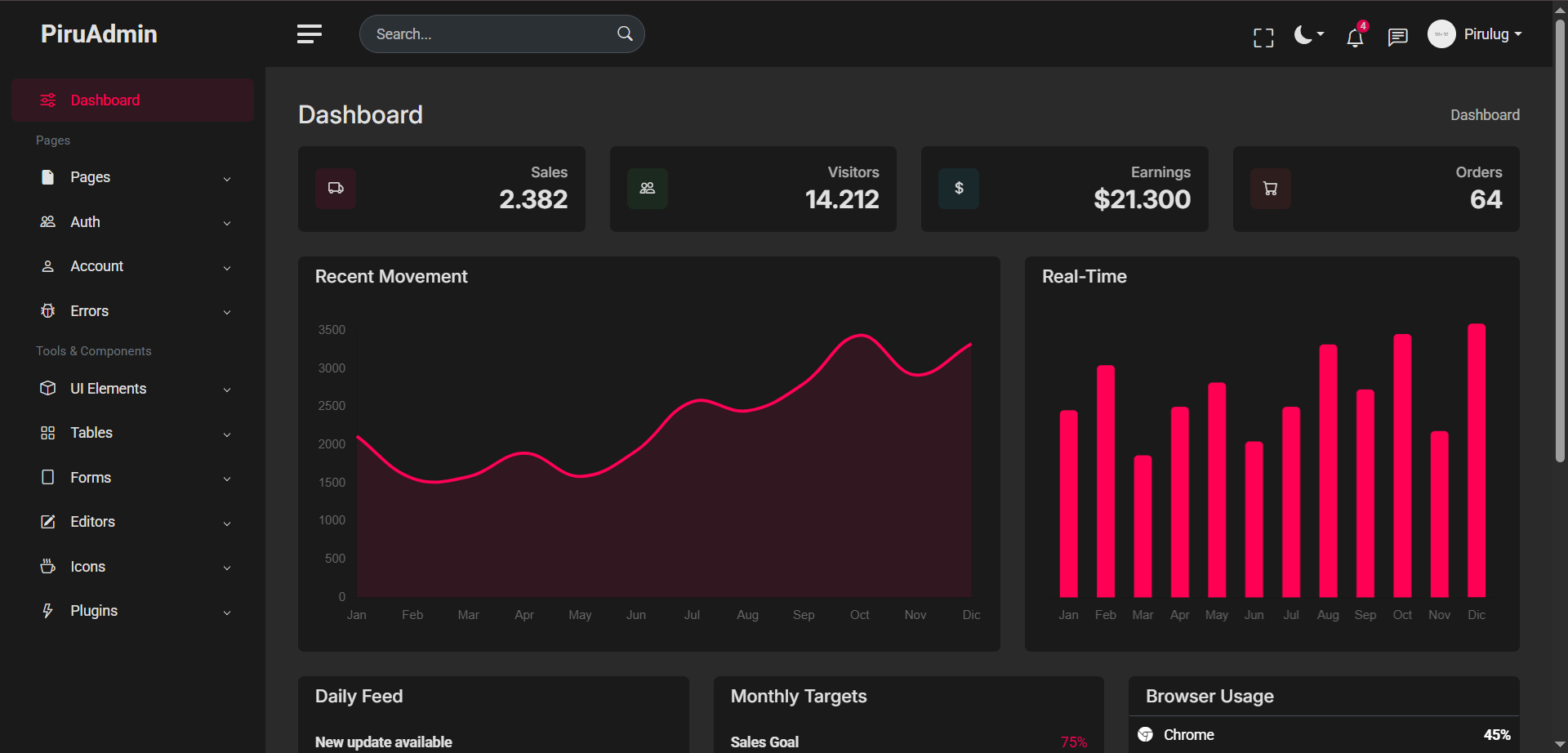The width and height of the screenshot is (1568, 753).
Task: Click the Aug bar in Real-Time chart
Action: pos(1328,471)
